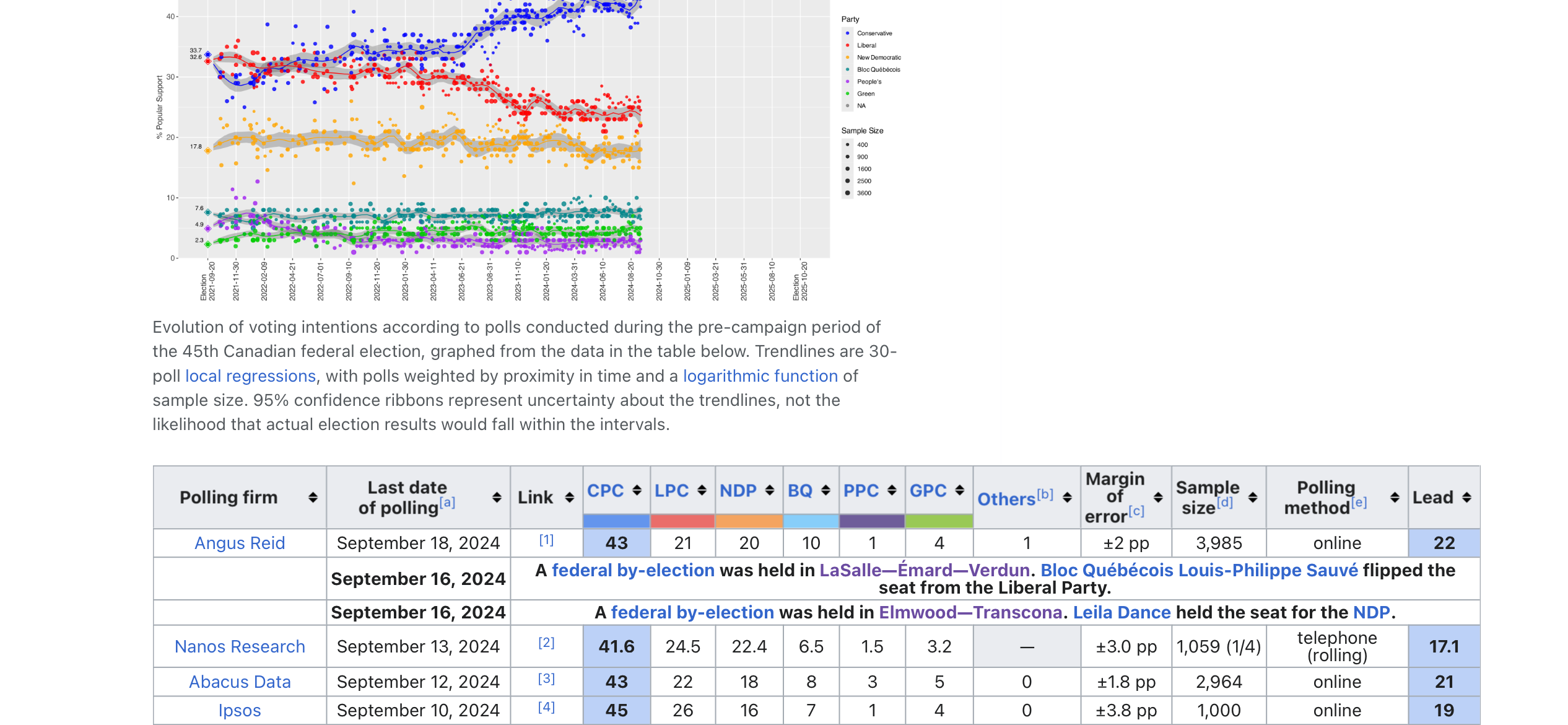Sort by GPC column arrows
Image resolution: width=1568 pixels, height=725 pixels.
pyautogui.click(x=959, y=490)
